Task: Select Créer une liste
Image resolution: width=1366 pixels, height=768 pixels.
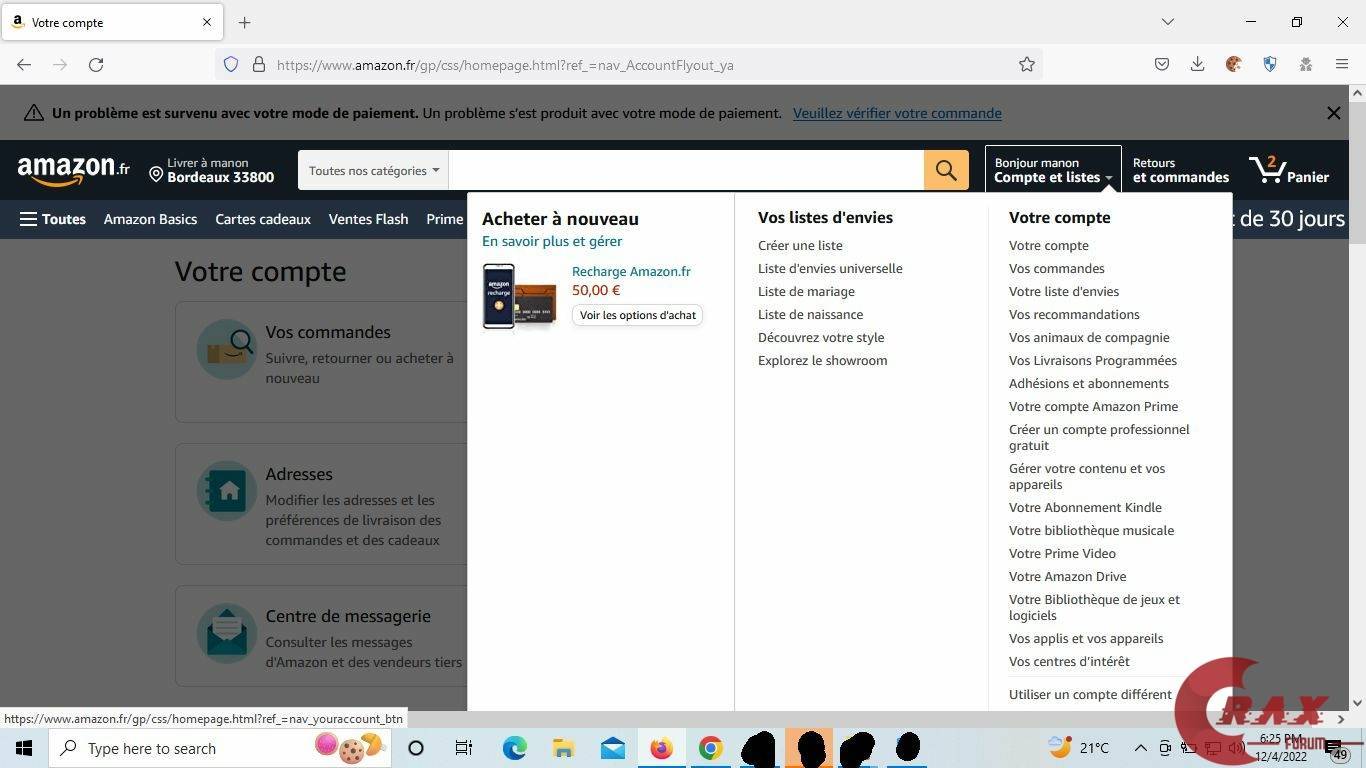Action: coord(800,245)
